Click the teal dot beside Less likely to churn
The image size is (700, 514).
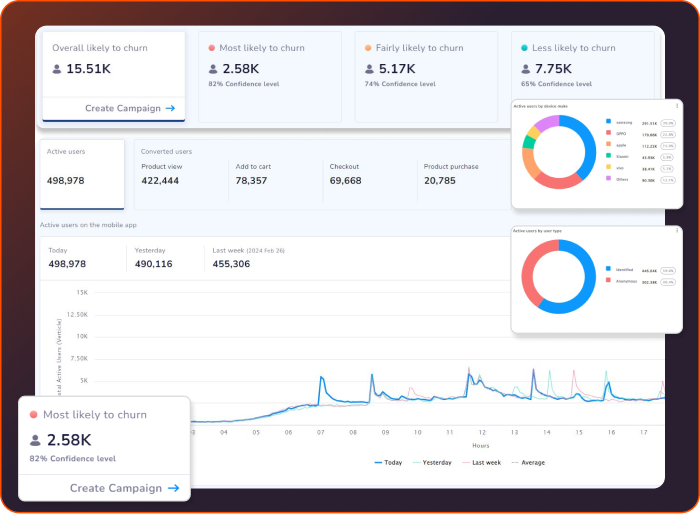(523, 48)
